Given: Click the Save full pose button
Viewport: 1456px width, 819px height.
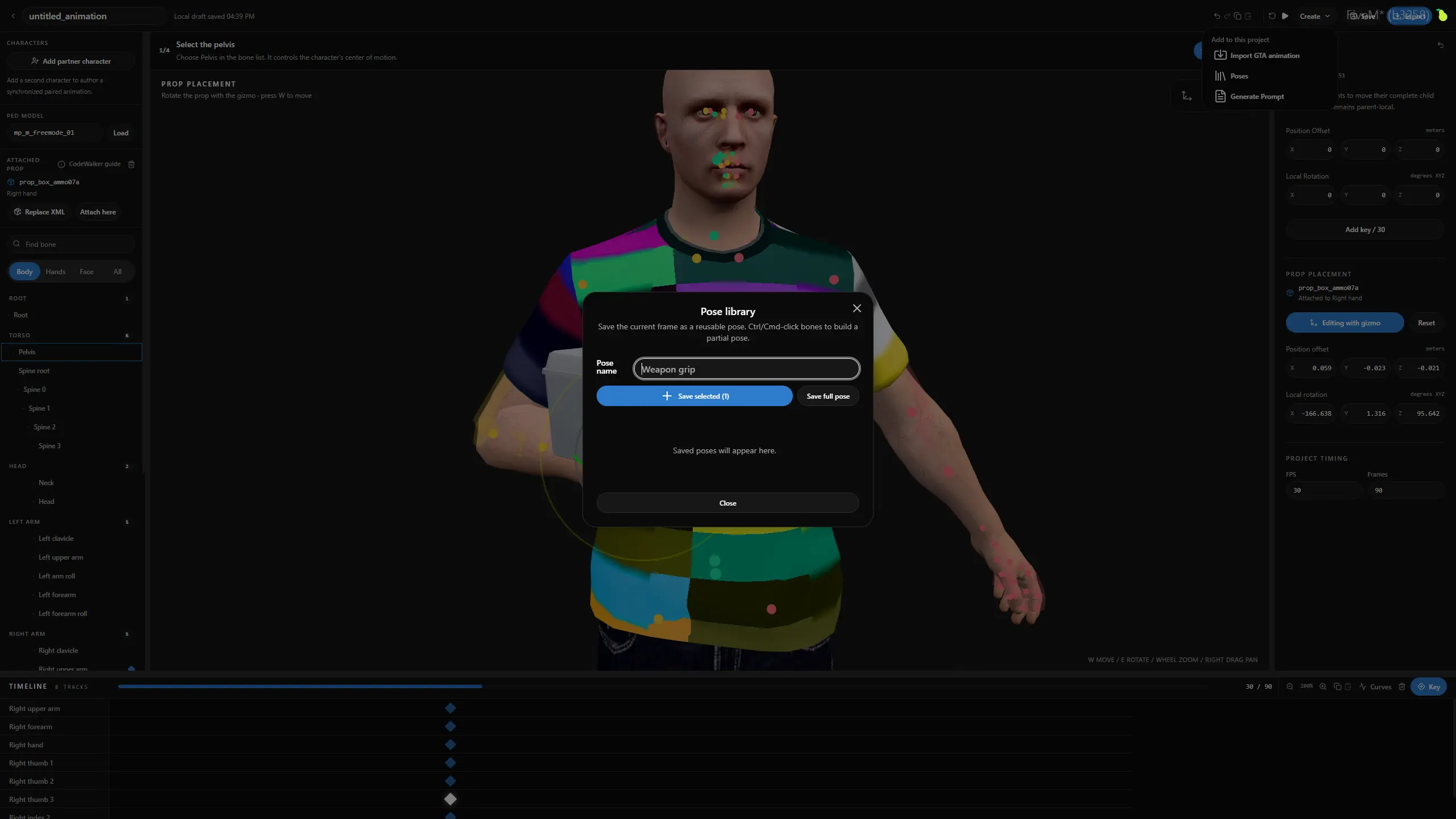Looking at the screenshot, I should tap(828, 396).
